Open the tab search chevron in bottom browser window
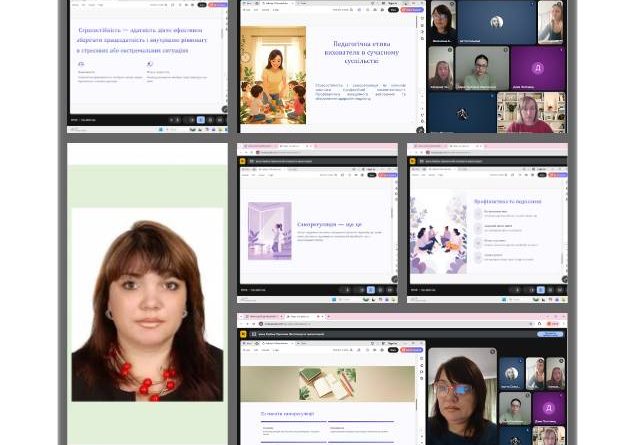The image size is (620, 445). [241, 316]
